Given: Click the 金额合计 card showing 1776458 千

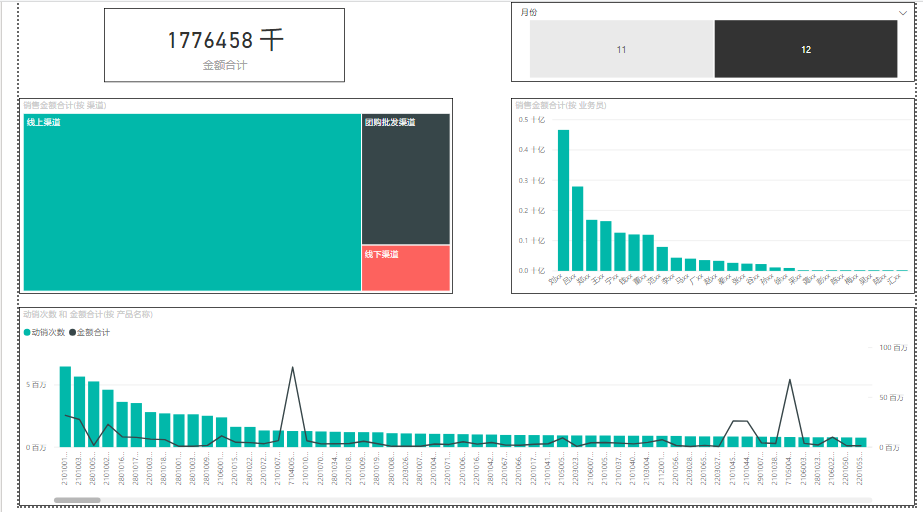Looking at the screenshot, I should click(224, 45).
